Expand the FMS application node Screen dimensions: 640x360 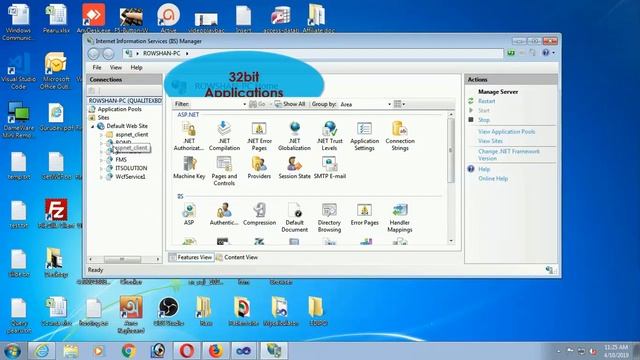click(x=102, y=160)
